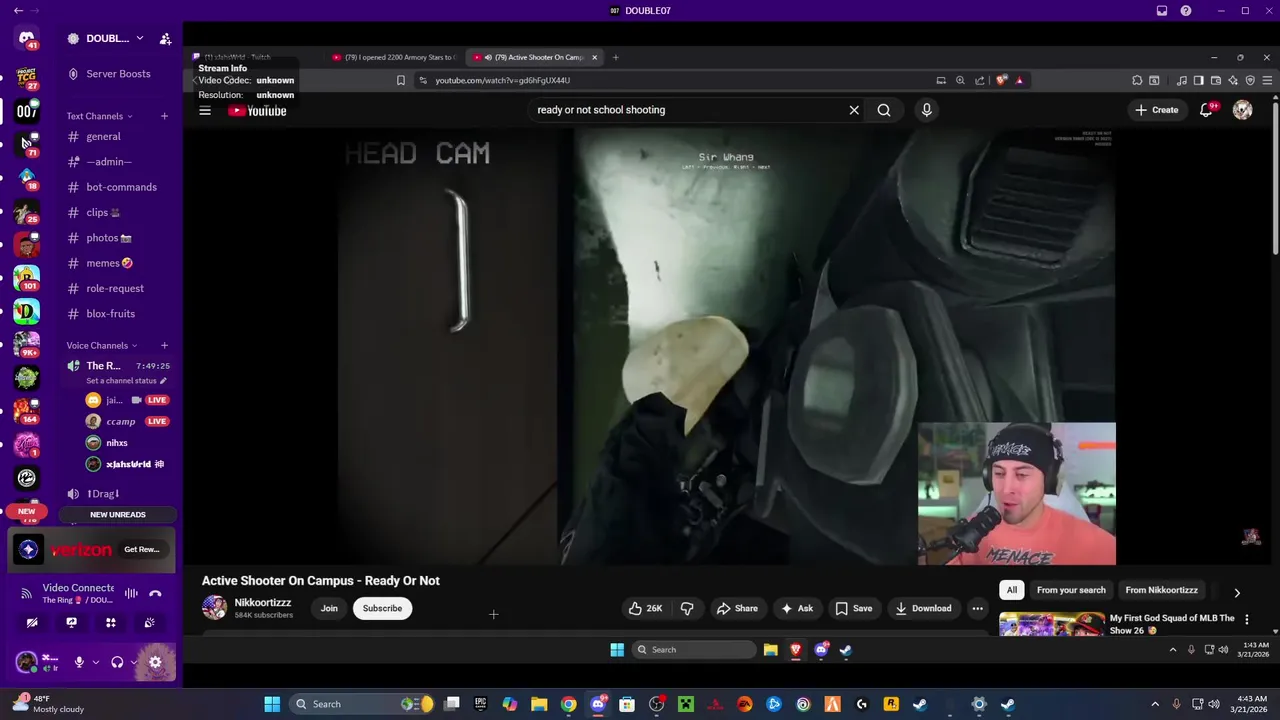Open Server Boosts

[x=118, y=74]
